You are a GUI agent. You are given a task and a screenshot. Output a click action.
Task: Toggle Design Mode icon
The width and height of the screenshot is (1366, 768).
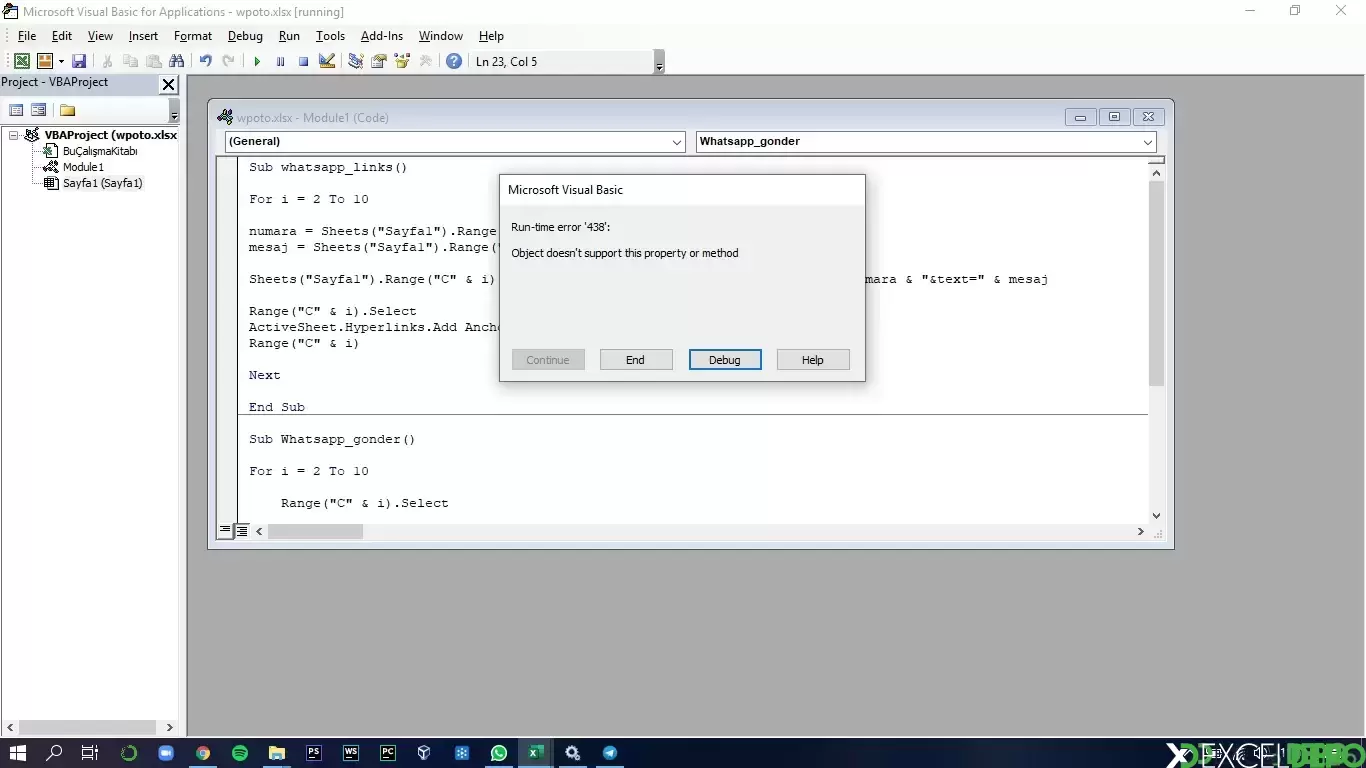pyautogui.click(x=327, y=61)
